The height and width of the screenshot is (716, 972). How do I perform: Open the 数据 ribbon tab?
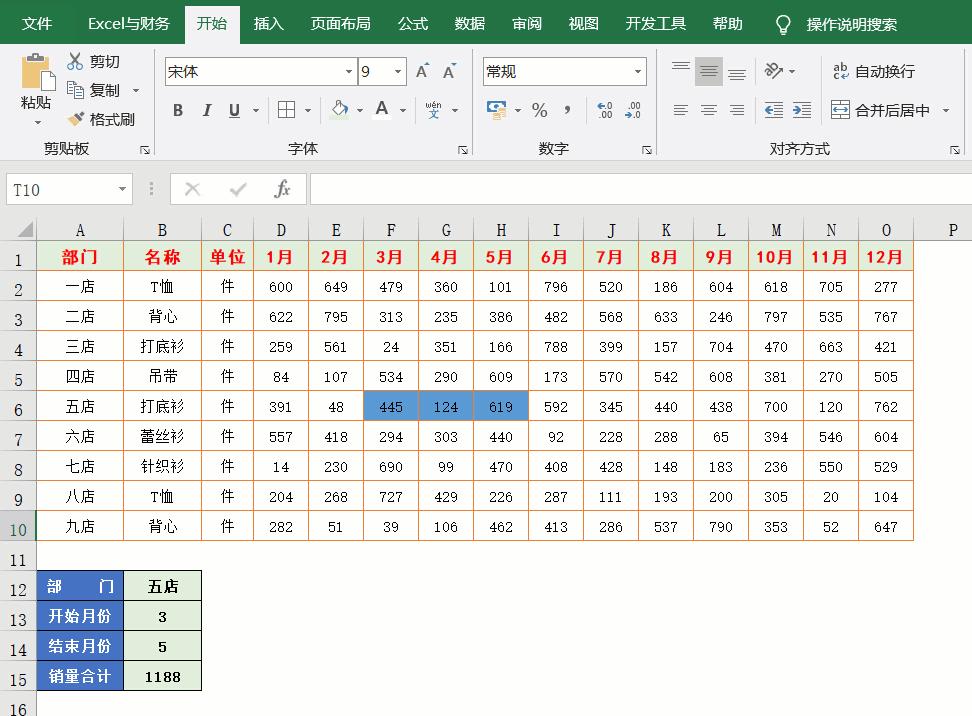tap(468, 22)
